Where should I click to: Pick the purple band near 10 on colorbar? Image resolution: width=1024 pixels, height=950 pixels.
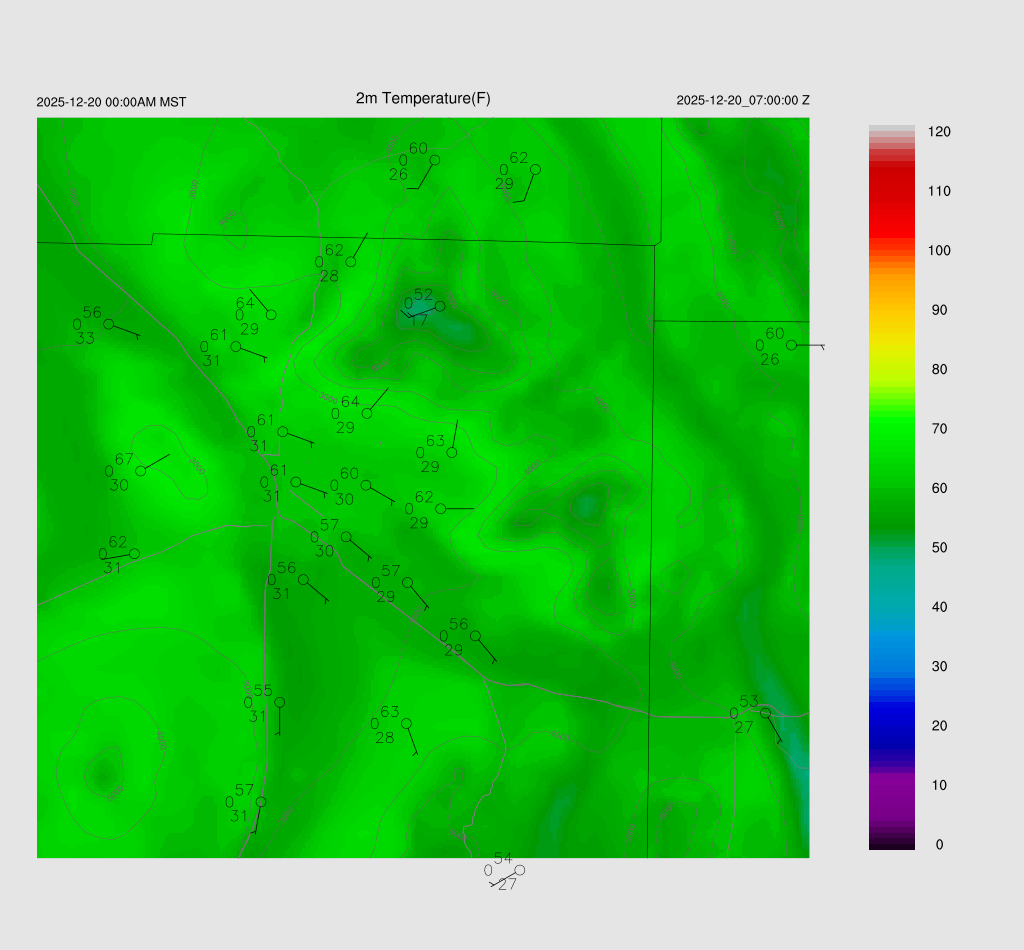pyautogui.click(x=892, y=790)
